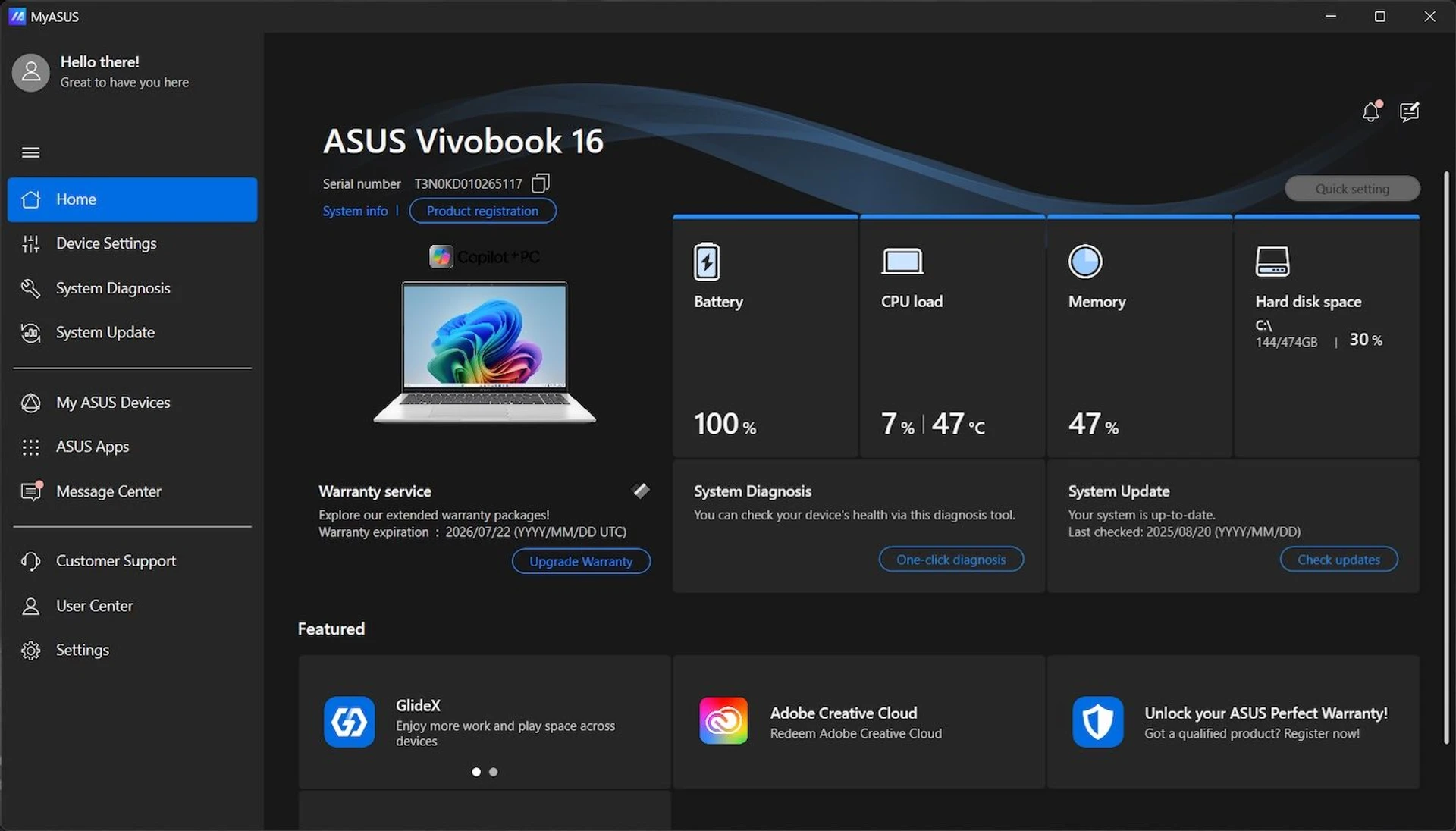This screenshot has width=1456, height=831.
Task: Click the vertical scrollbar on the right
Action: pos(1446,458)
